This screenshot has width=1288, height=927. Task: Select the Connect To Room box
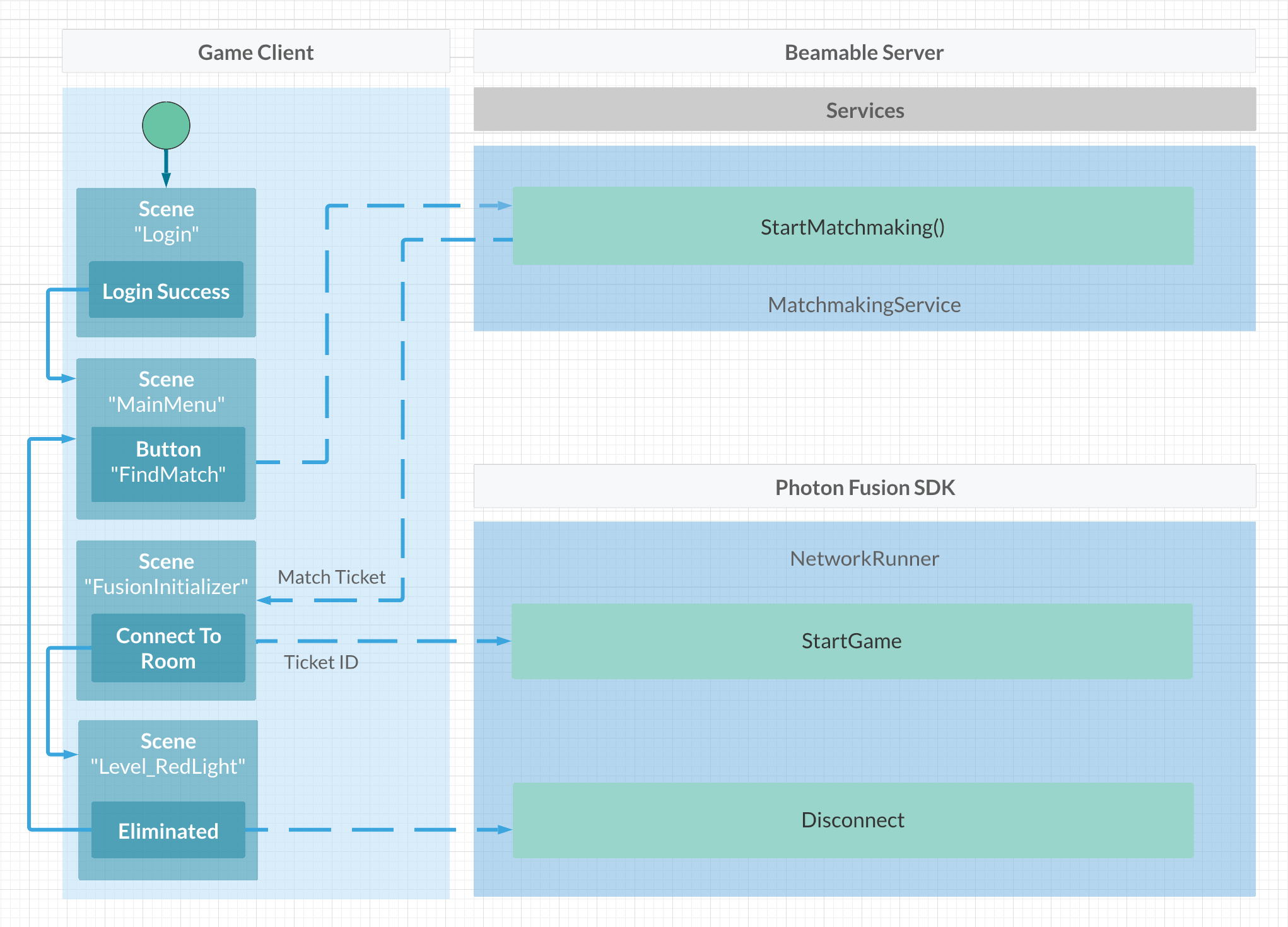click(168, 648)
